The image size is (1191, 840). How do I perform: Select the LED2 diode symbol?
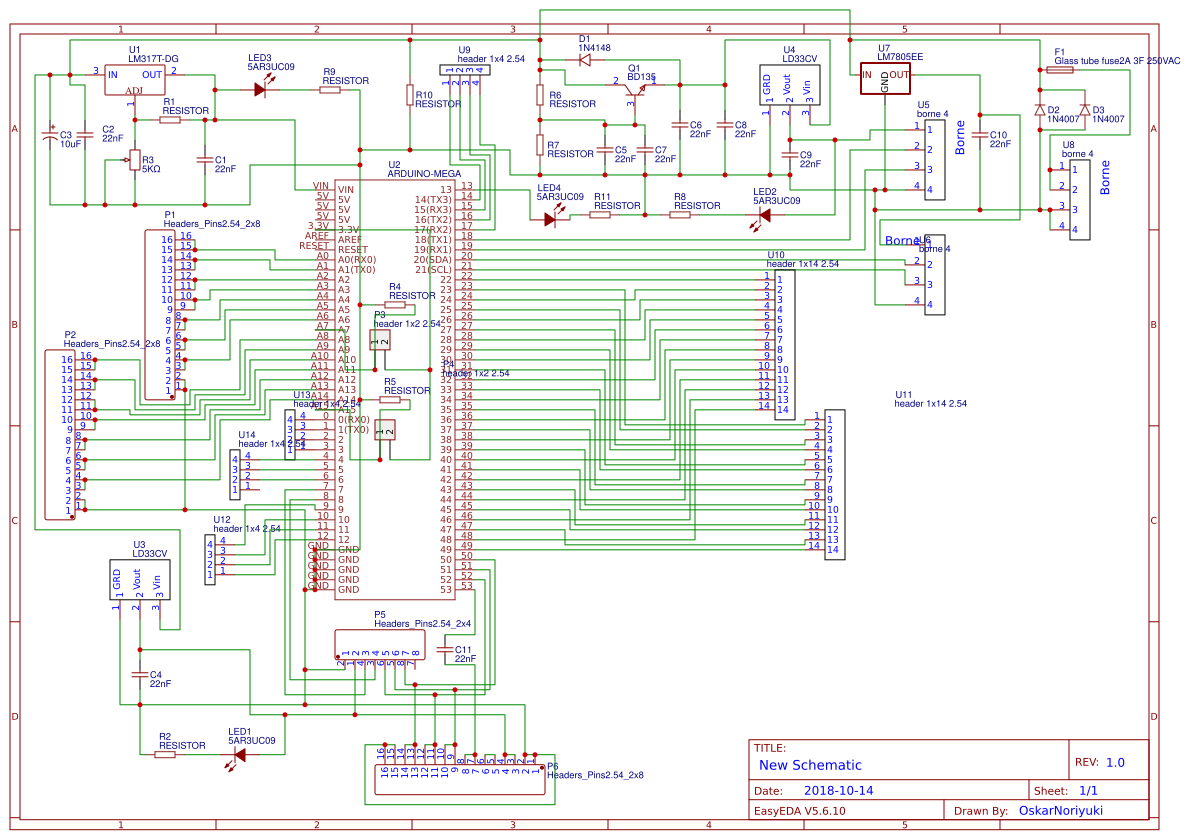tap(762, 218)
